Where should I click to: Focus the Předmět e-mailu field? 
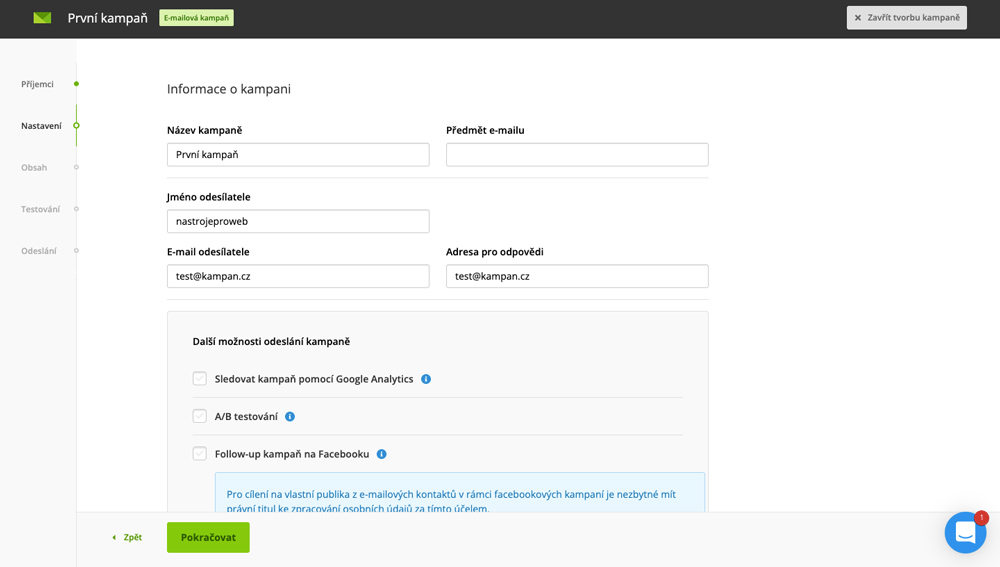coord(577,154)
